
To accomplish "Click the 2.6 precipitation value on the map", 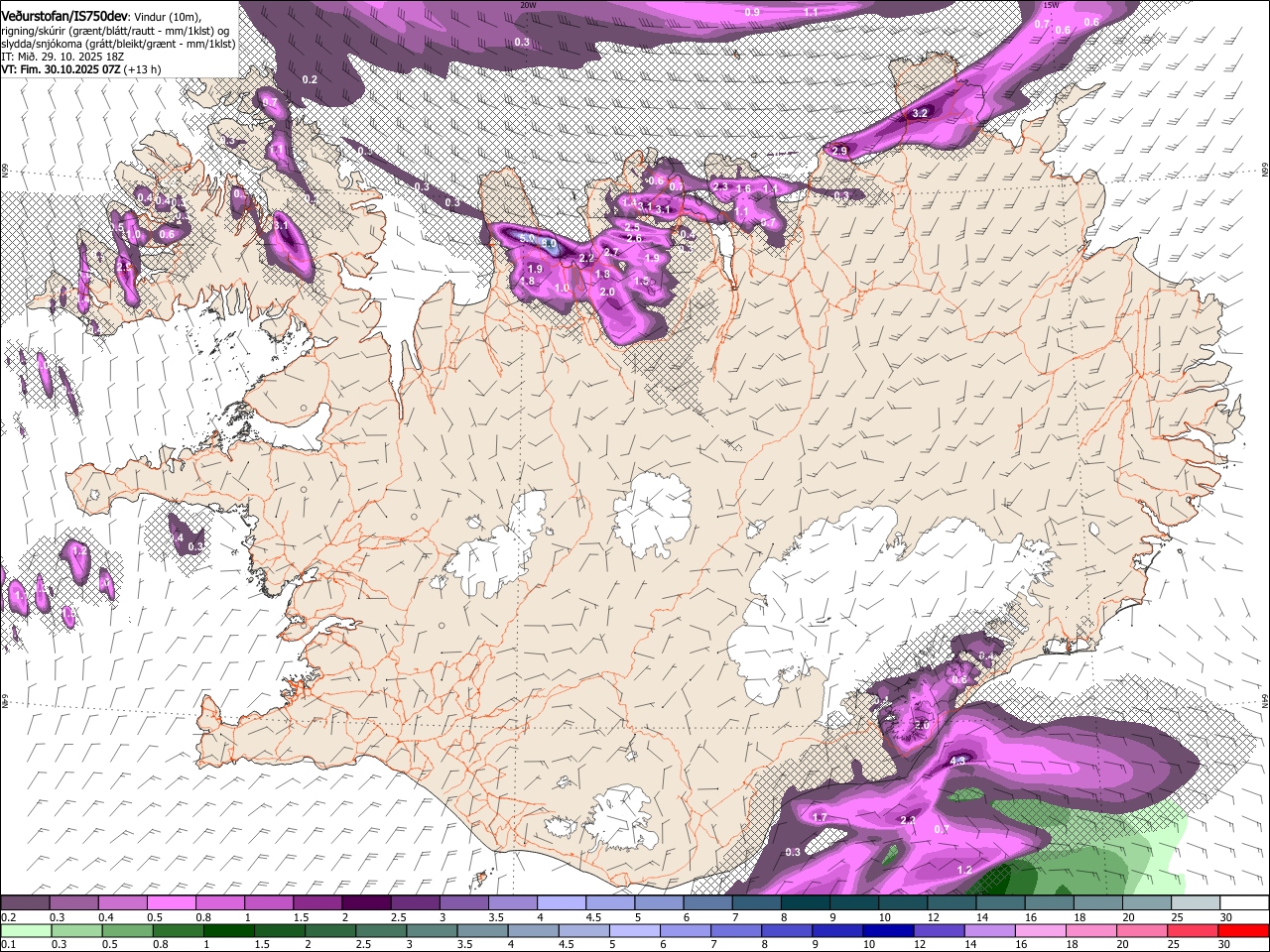I will tap(634, 238).
